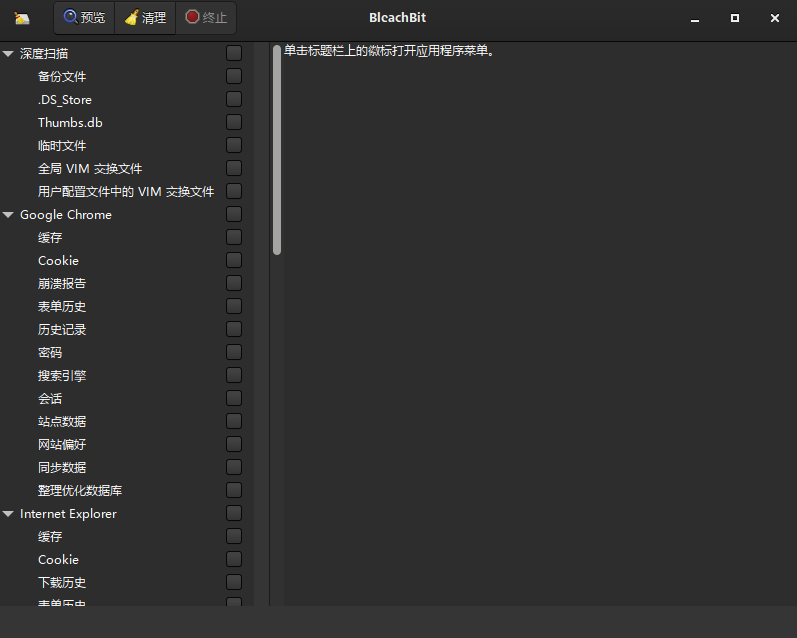Select the Internet Explorer tree label
The height and width of the screenshot is (638, 797).
68,513
